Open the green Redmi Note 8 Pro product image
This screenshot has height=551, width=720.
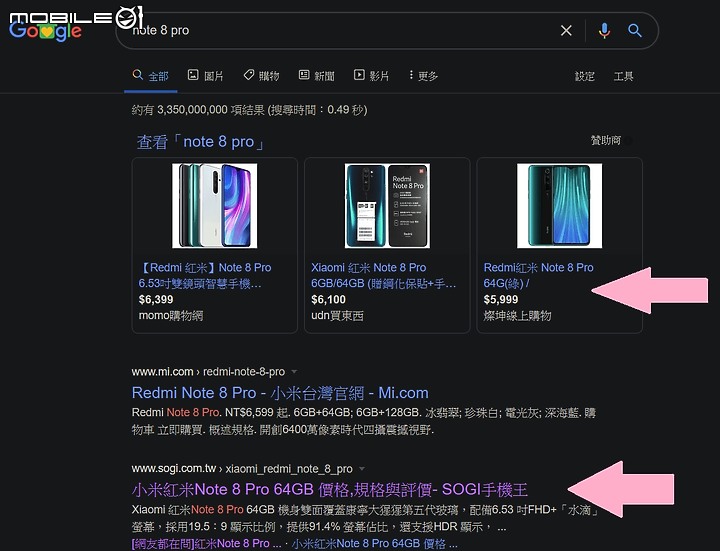559,206
